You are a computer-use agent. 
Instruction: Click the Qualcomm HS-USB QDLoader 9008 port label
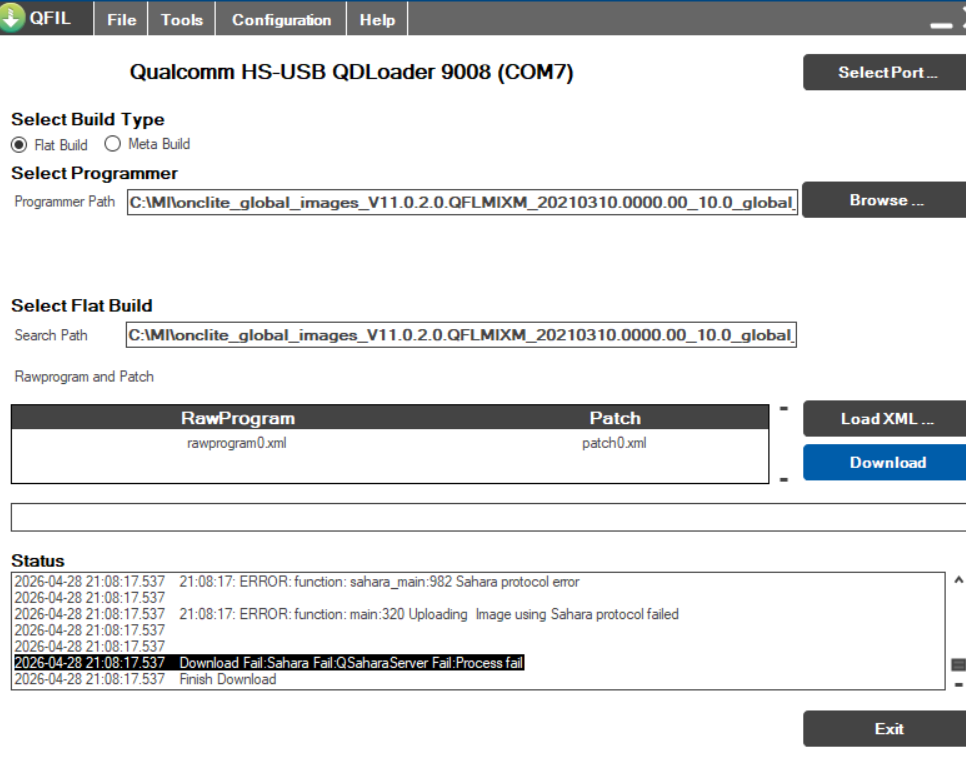click(351, 72)
